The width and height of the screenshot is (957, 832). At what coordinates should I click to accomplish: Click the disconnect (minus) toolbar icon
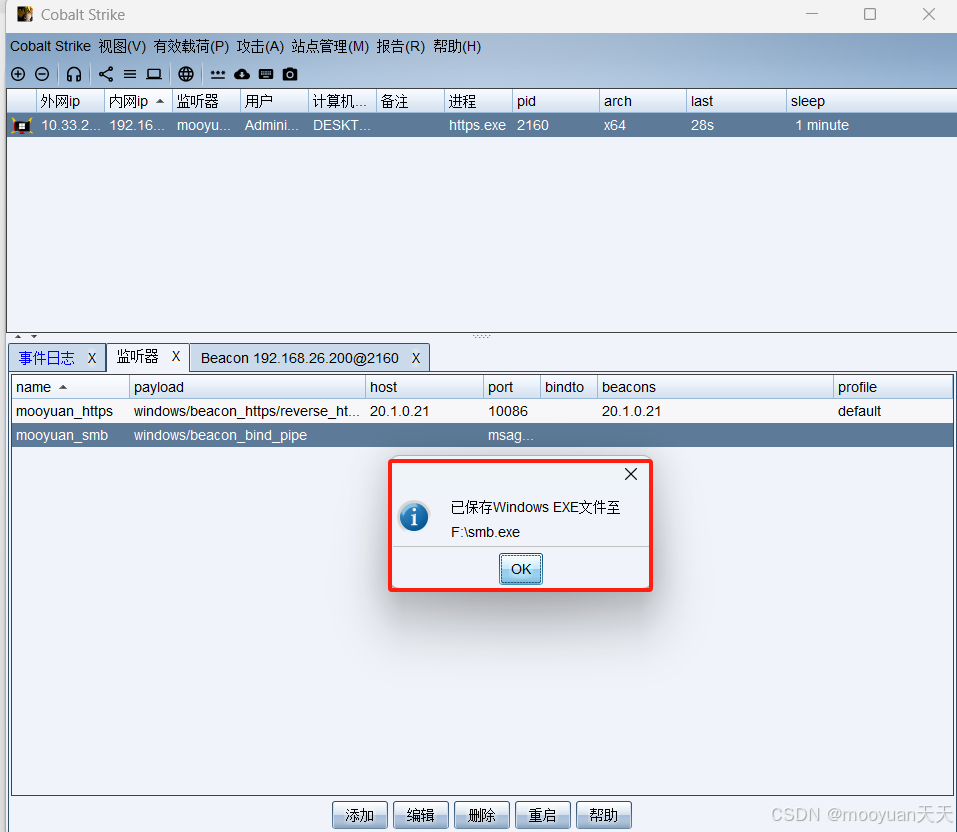click(42, 74)
